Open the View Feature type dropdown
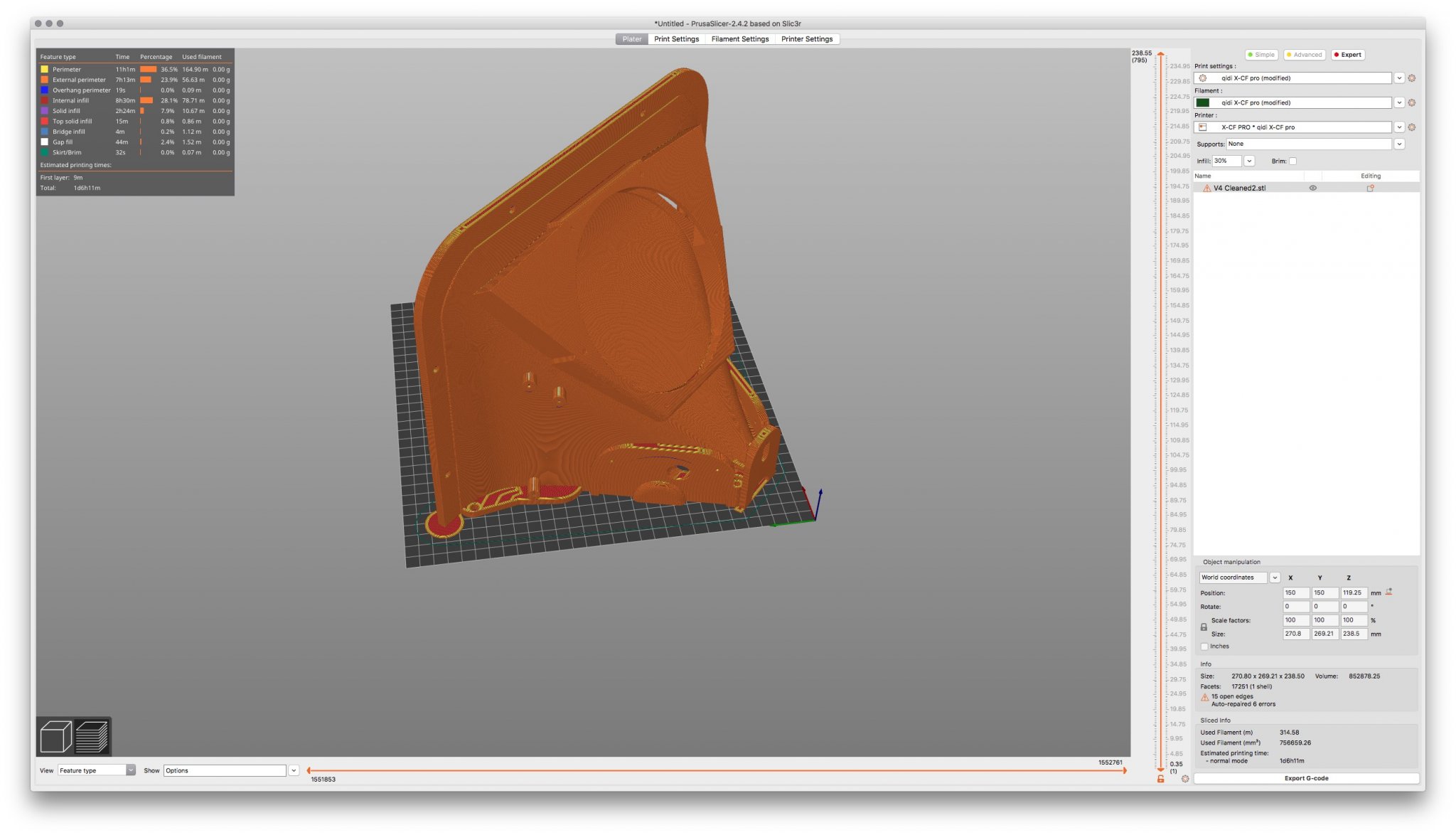The width and height of the screenshot is (1456, 835). [131, 770]
